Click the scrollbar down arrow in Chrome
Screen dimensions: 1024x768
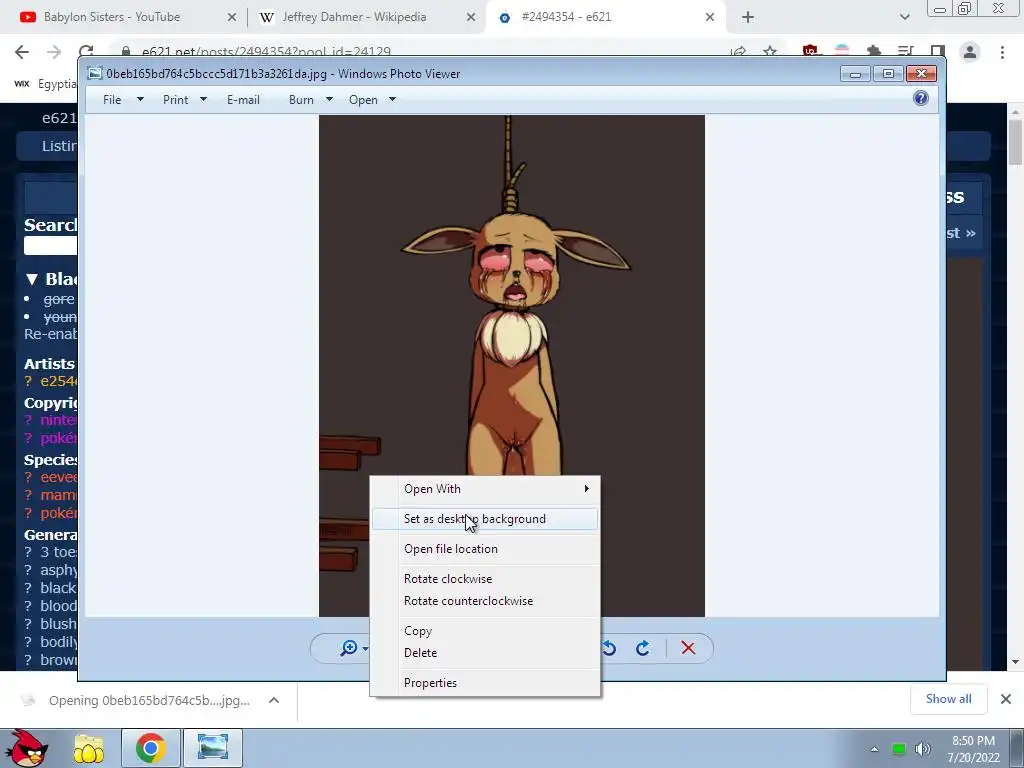pos(1015,662)
